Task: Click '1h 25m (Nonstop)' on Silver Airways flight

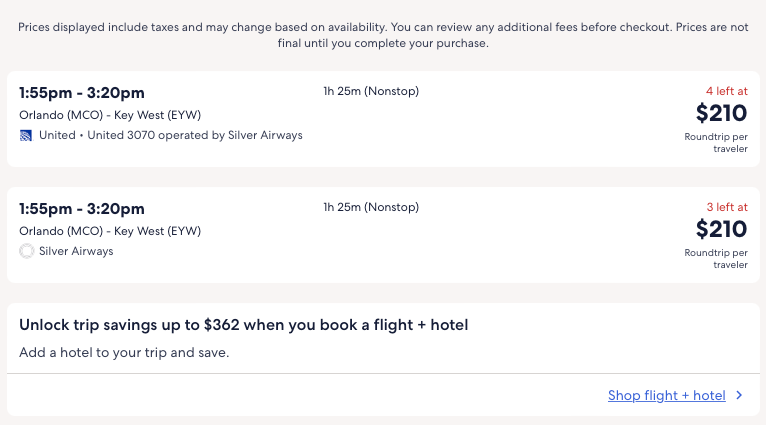Action: point(371,208)
